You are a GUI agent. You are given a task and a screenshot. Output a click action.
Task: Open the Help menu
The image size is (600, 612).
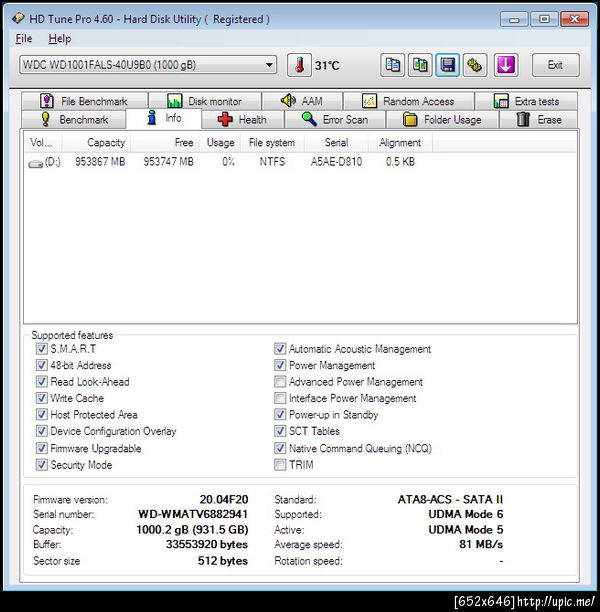60,39
